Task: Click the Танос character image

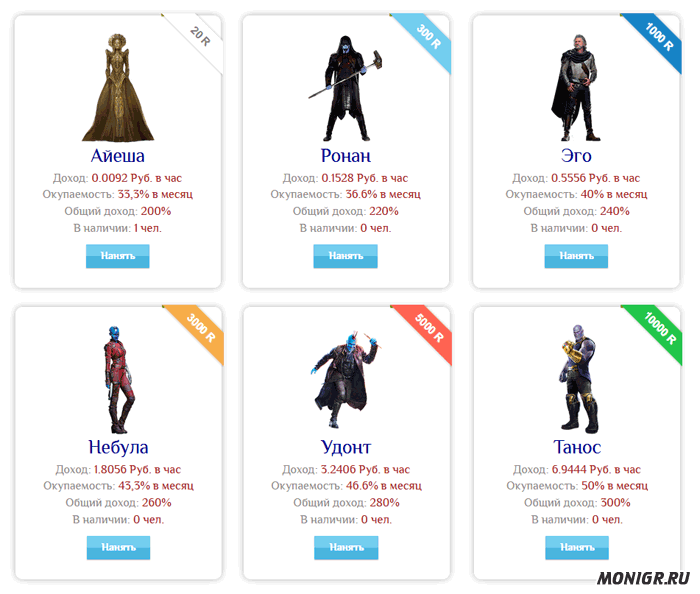Action: tap(579, 379)
